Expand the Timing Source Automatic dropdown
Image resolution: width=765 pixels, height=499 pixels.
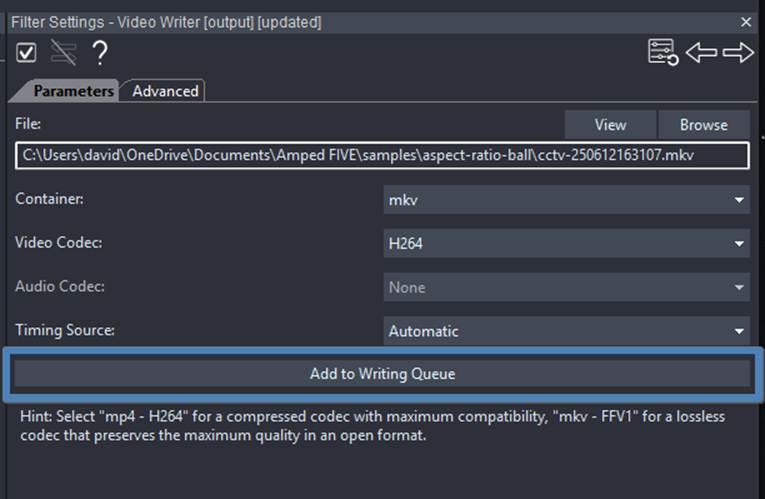(x=566, y=331)
